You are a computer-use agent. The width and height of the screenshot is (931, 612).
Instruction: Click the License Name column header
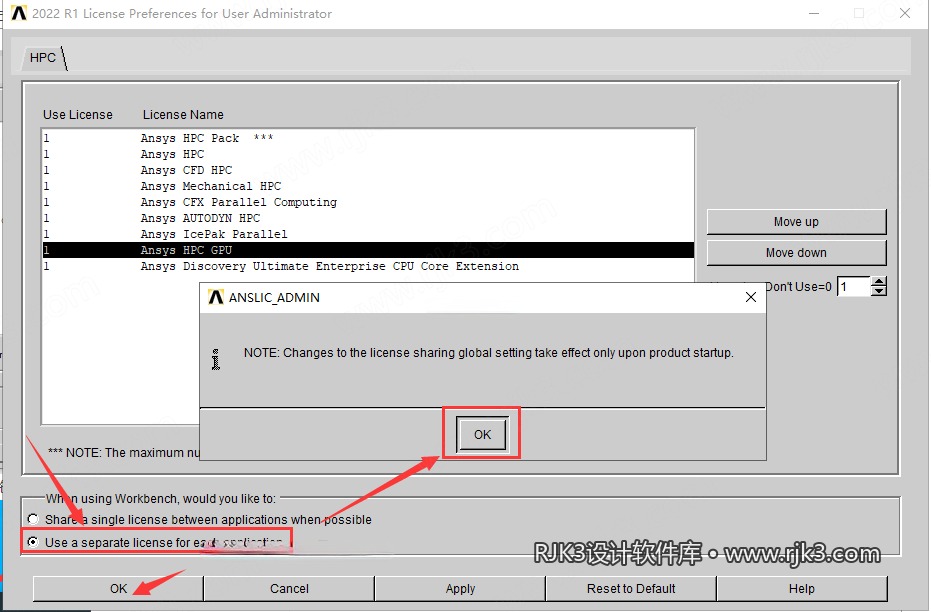(x=183, y=115)
